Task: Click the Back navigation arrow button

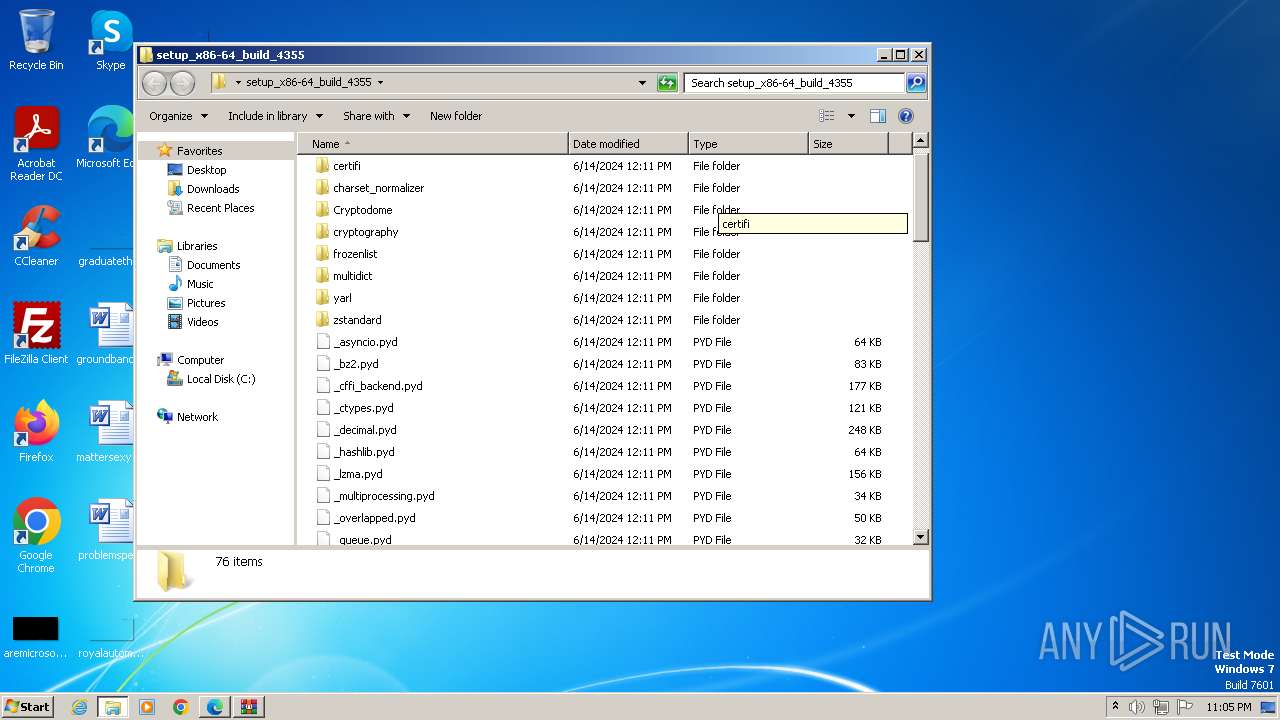Action: tap(154, 83)
